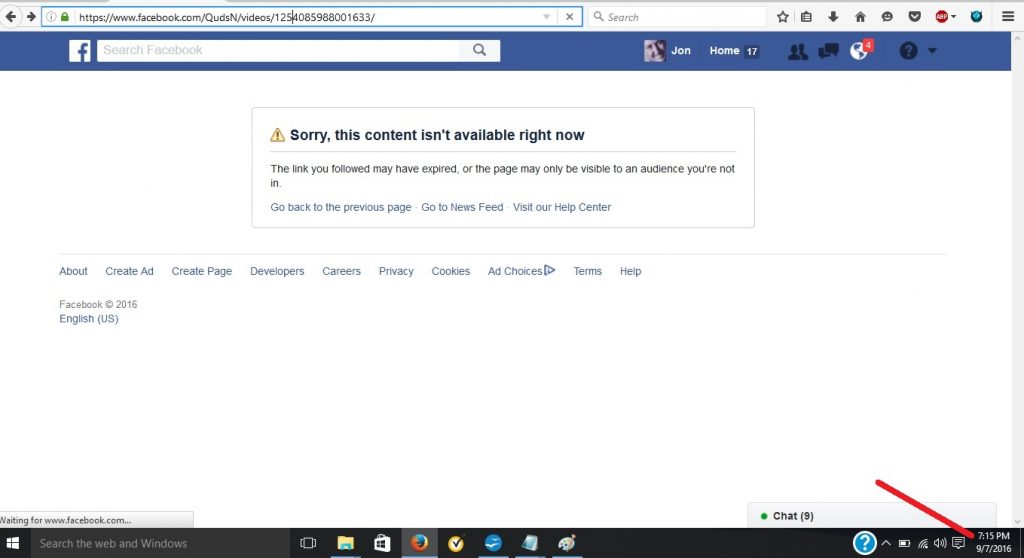Viewport: 1024px width, 558px height.
Task: Change language via English (US)
Action: (89, 319)
